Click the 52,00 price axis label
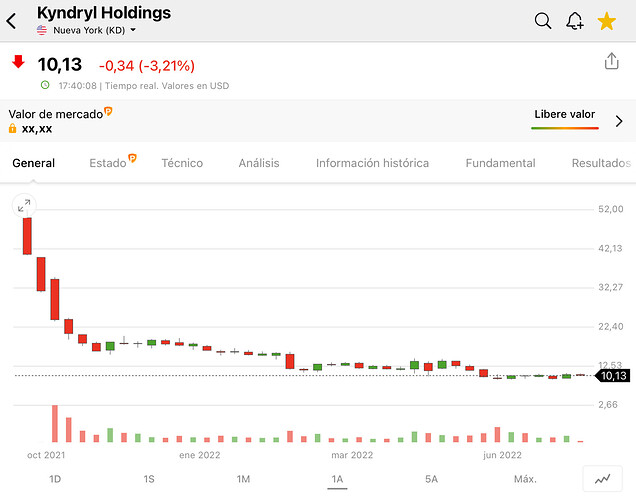 (x=611, y=209)
